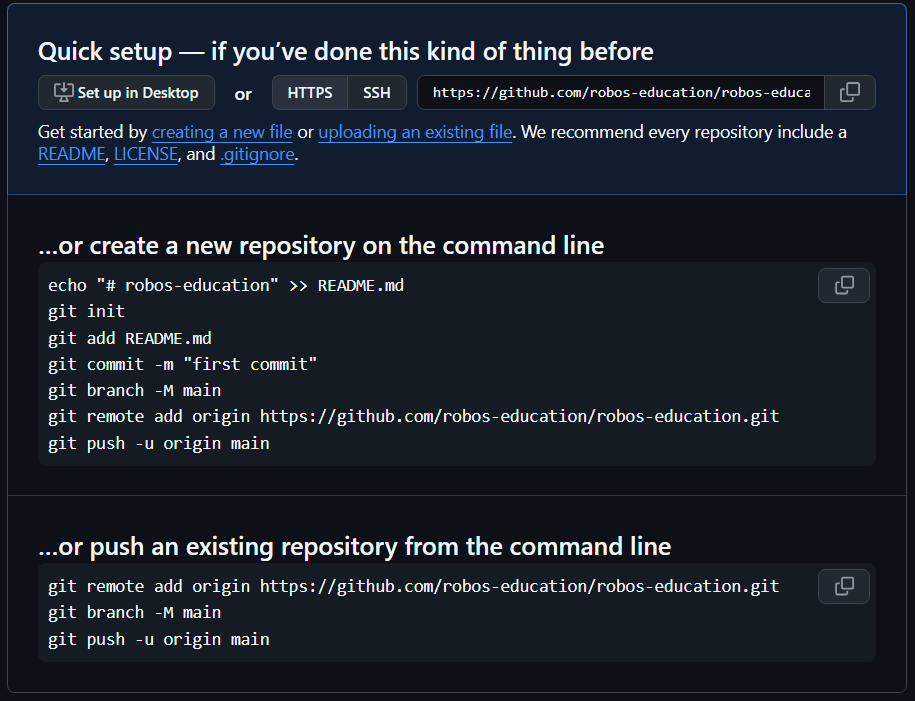
Task: Open the .gitignore link
Action: coord(257,153)
